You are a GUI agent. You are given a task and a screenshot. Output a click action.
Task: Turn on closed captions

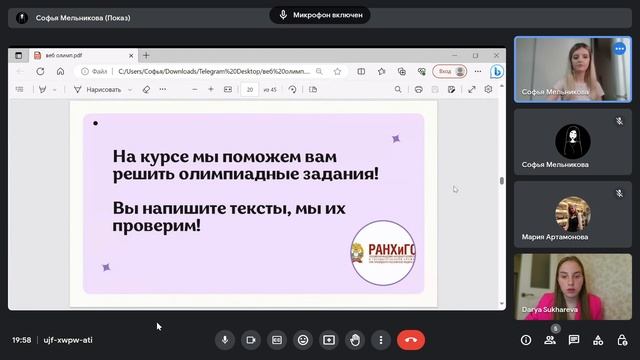tap(277, 340)
